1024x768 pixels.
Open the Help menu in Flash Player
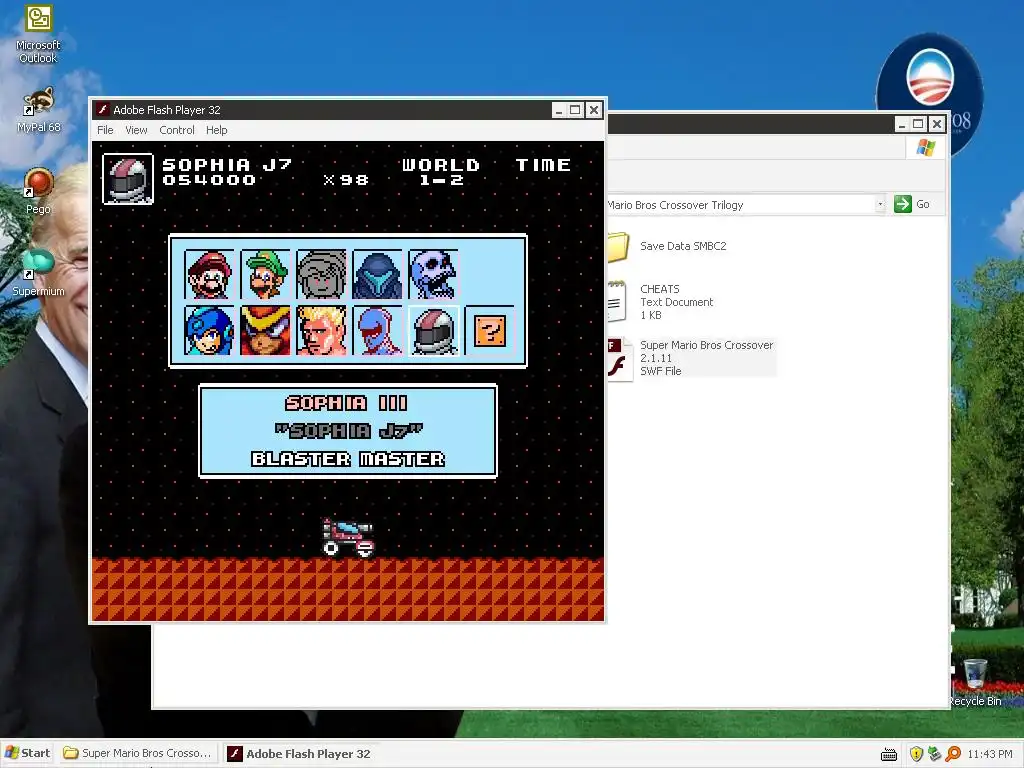(217, 130)
